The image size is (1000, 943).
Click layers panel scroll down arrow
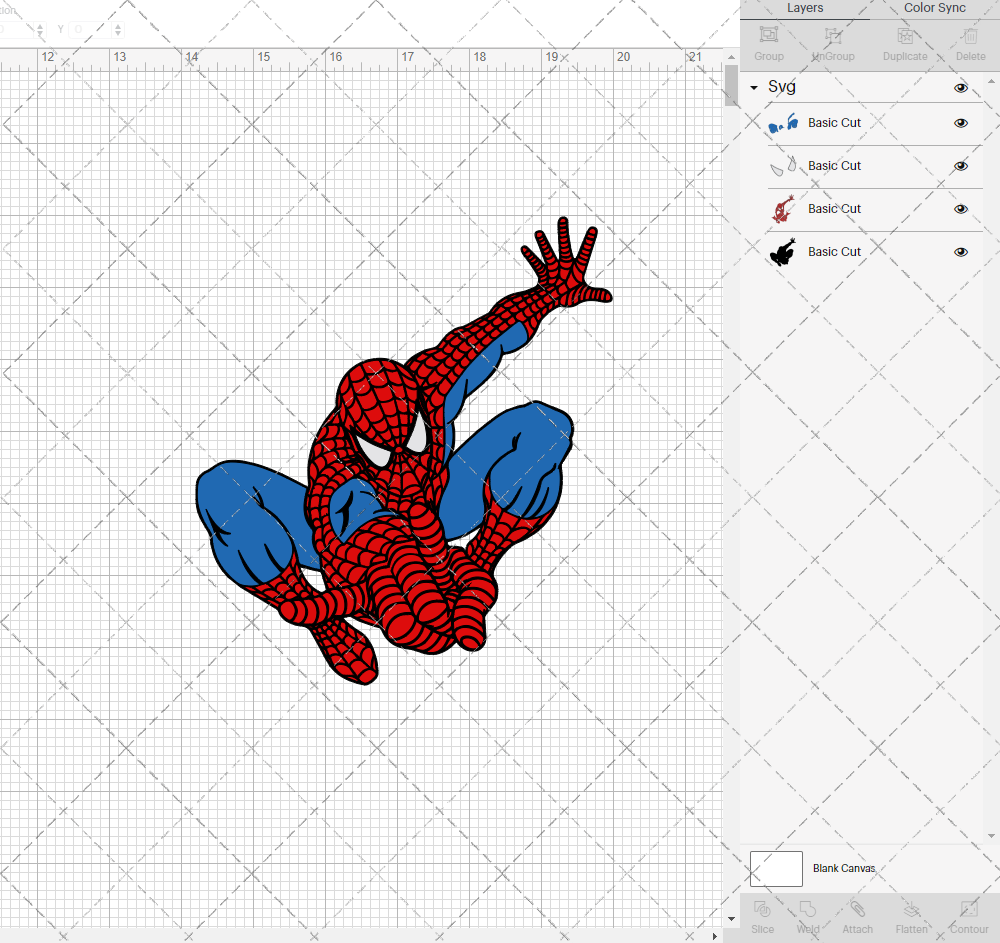click(990, 836)
